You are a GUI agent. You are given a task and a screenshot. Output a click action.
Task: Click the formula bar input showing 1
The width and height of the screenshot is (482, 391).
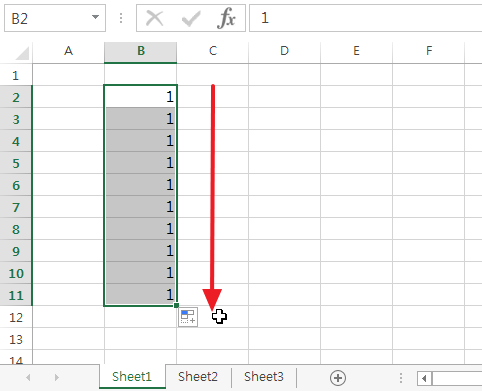[366, 18]
